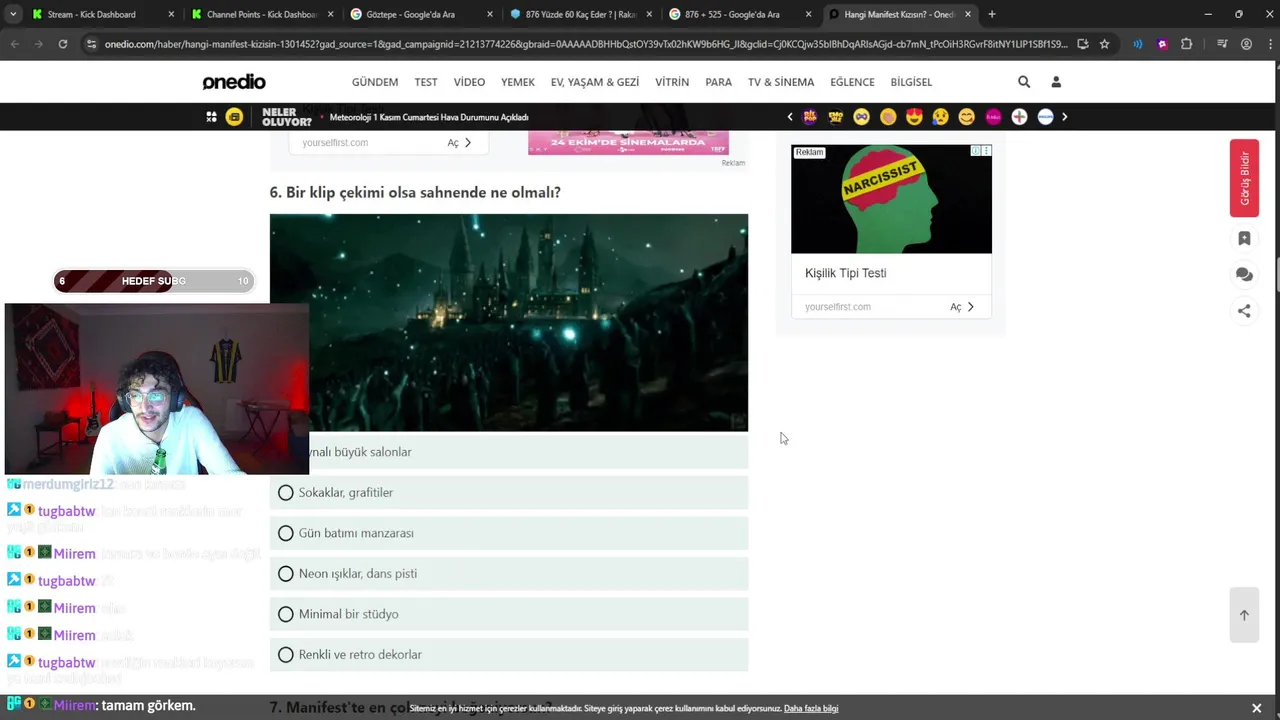Select the colorful plus brand bubble

coord(1019,117)
